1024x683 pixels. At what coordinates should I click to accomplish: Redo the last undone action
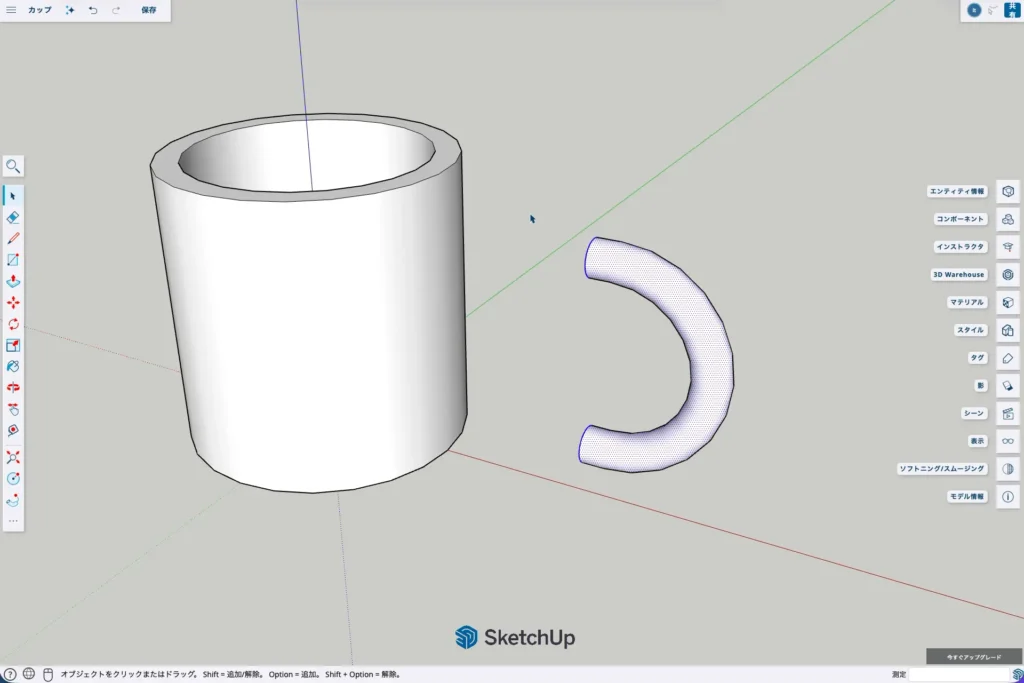coord(116,10)
